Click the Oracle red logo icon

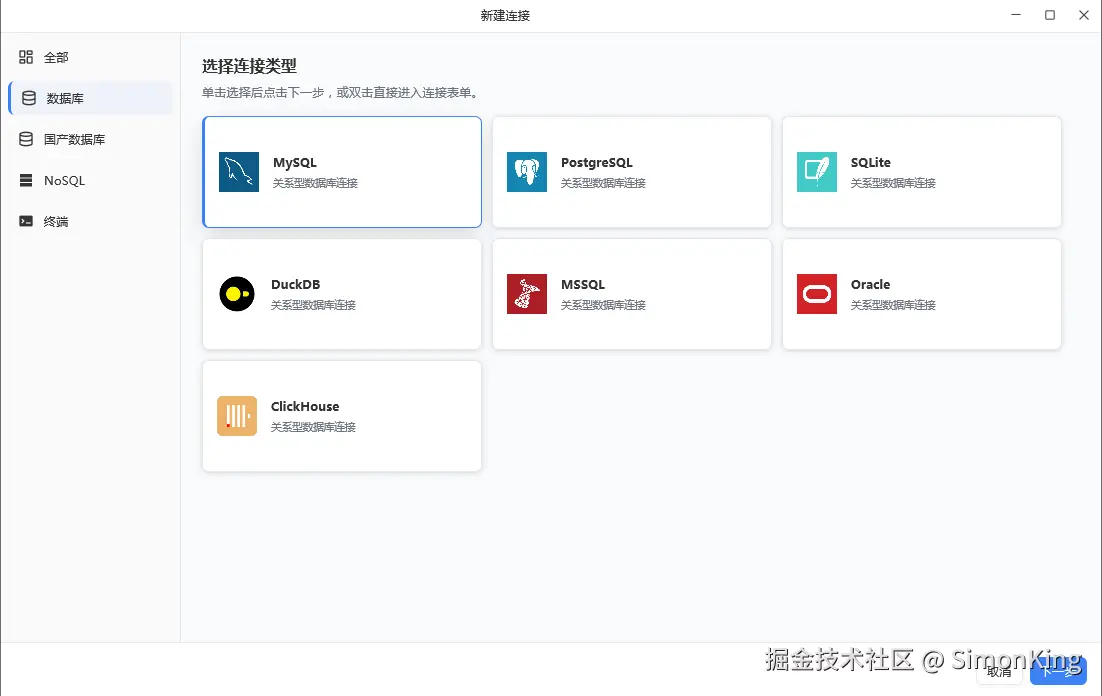pos(817,294)
